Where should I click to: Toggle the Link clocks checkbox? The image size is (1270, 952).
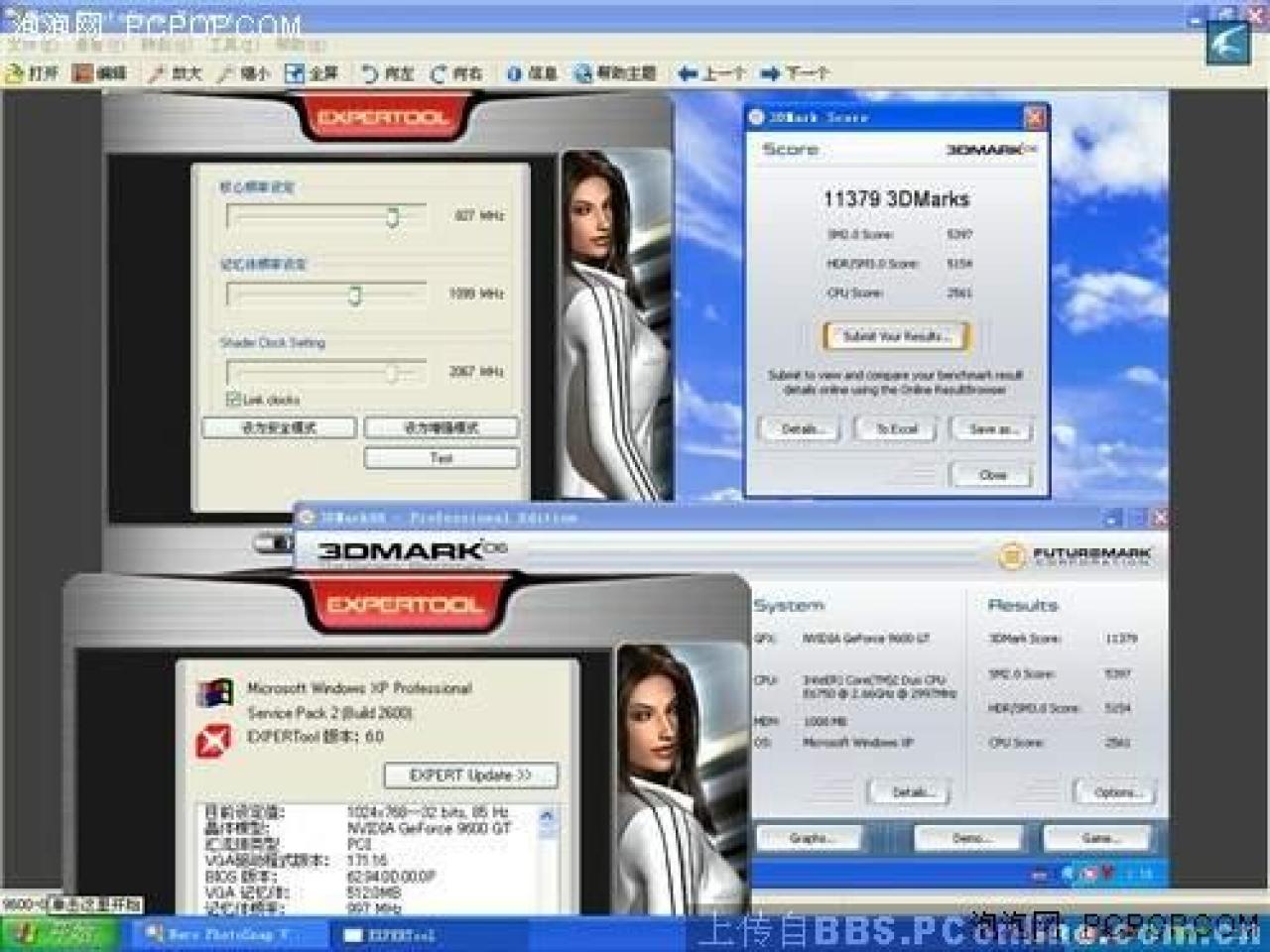click(x=233, y=400)
